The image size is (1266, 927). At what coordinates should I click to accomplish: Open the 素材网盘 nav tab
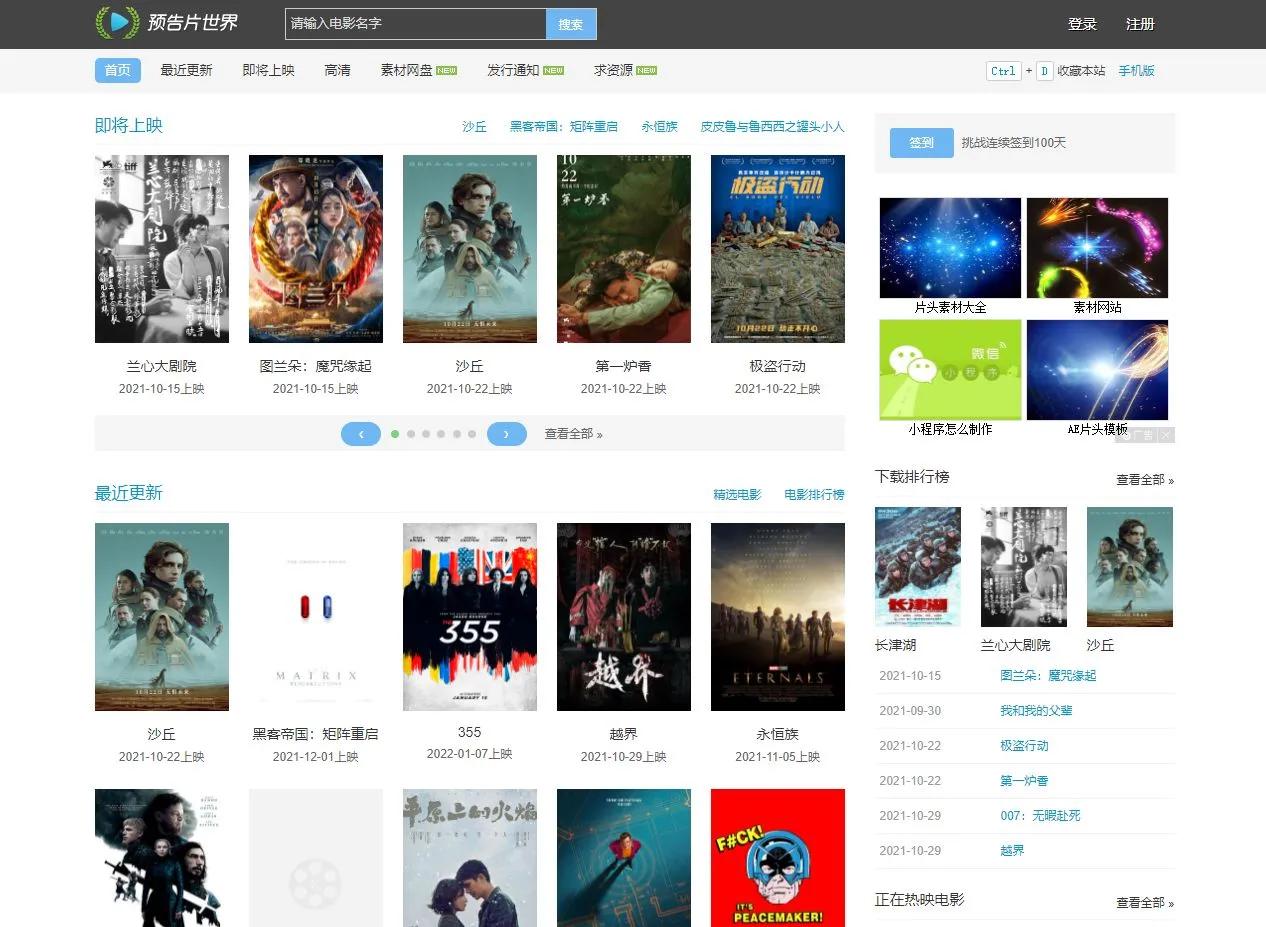407,70
